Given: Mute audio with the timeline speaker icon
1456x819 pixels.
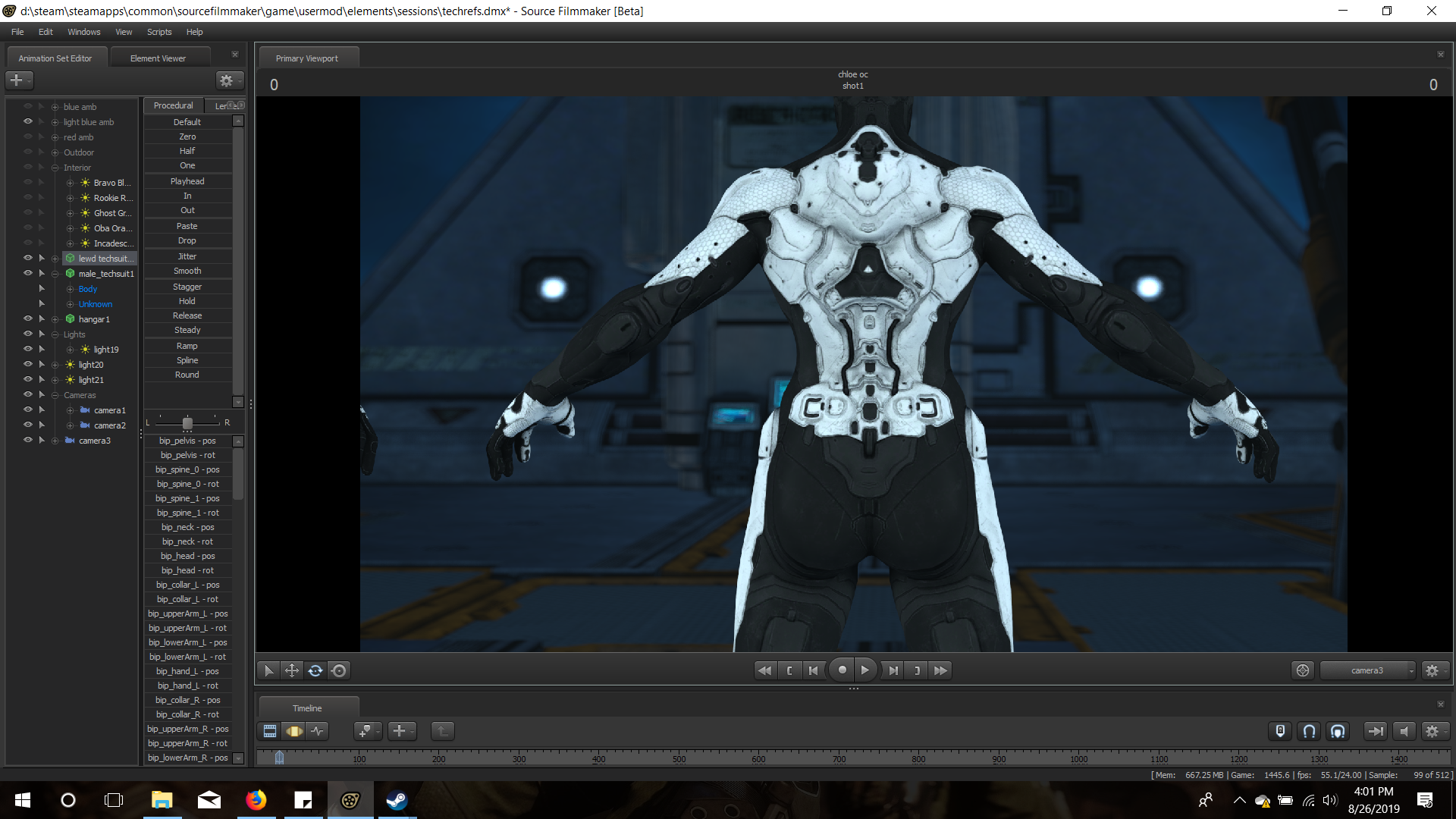Looking at the screenshot, I should pos(1404,731).
